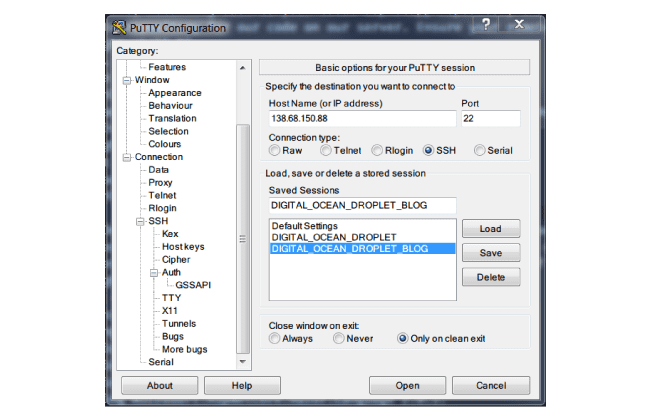The image size is (650, 420).
Task: Click the Delete session button
Action: tap(491, 277)
